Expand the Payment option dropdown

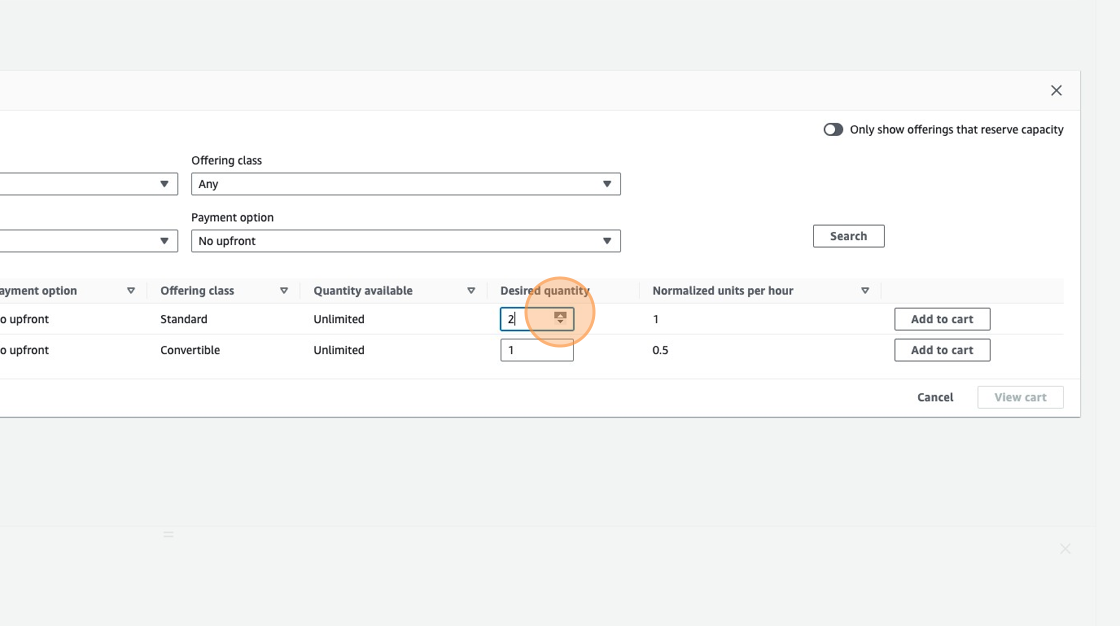[x=405, y=241]
